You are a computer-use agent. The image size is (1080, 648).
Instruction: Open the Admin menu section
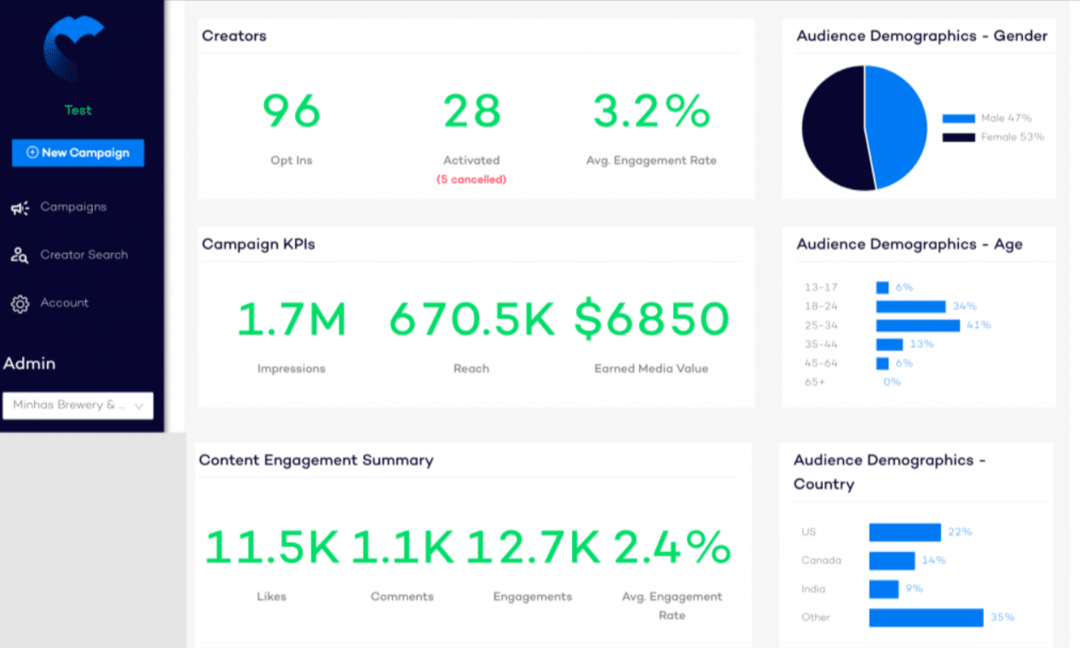point(30,363)
